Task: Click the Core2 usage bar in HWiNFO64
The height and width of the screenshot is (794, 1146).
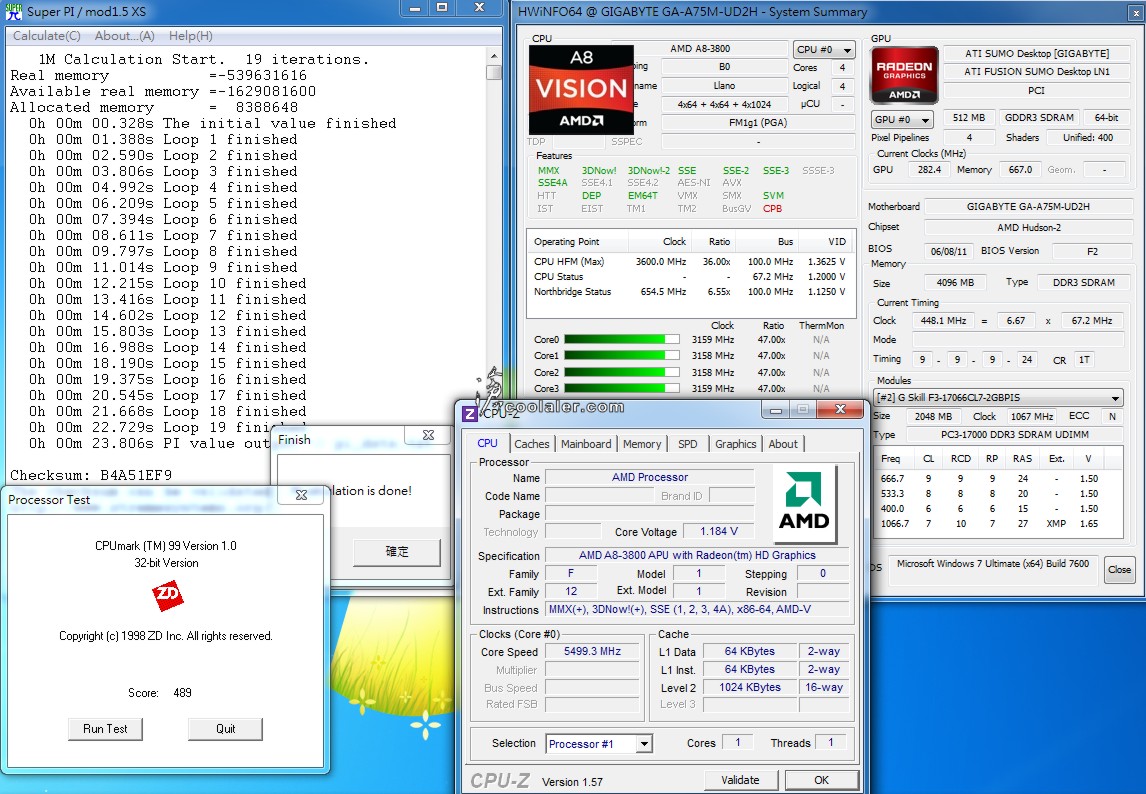Action: (x=621, y=372)
